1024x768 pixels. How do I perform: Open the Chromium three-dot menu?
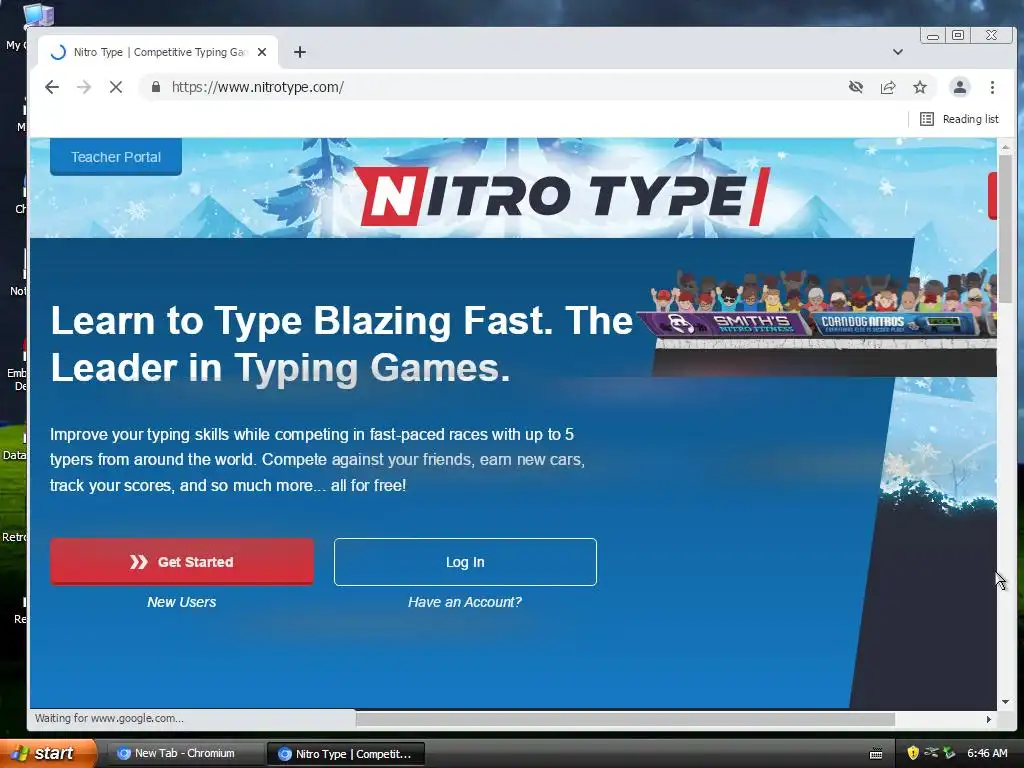pos(992,87)
